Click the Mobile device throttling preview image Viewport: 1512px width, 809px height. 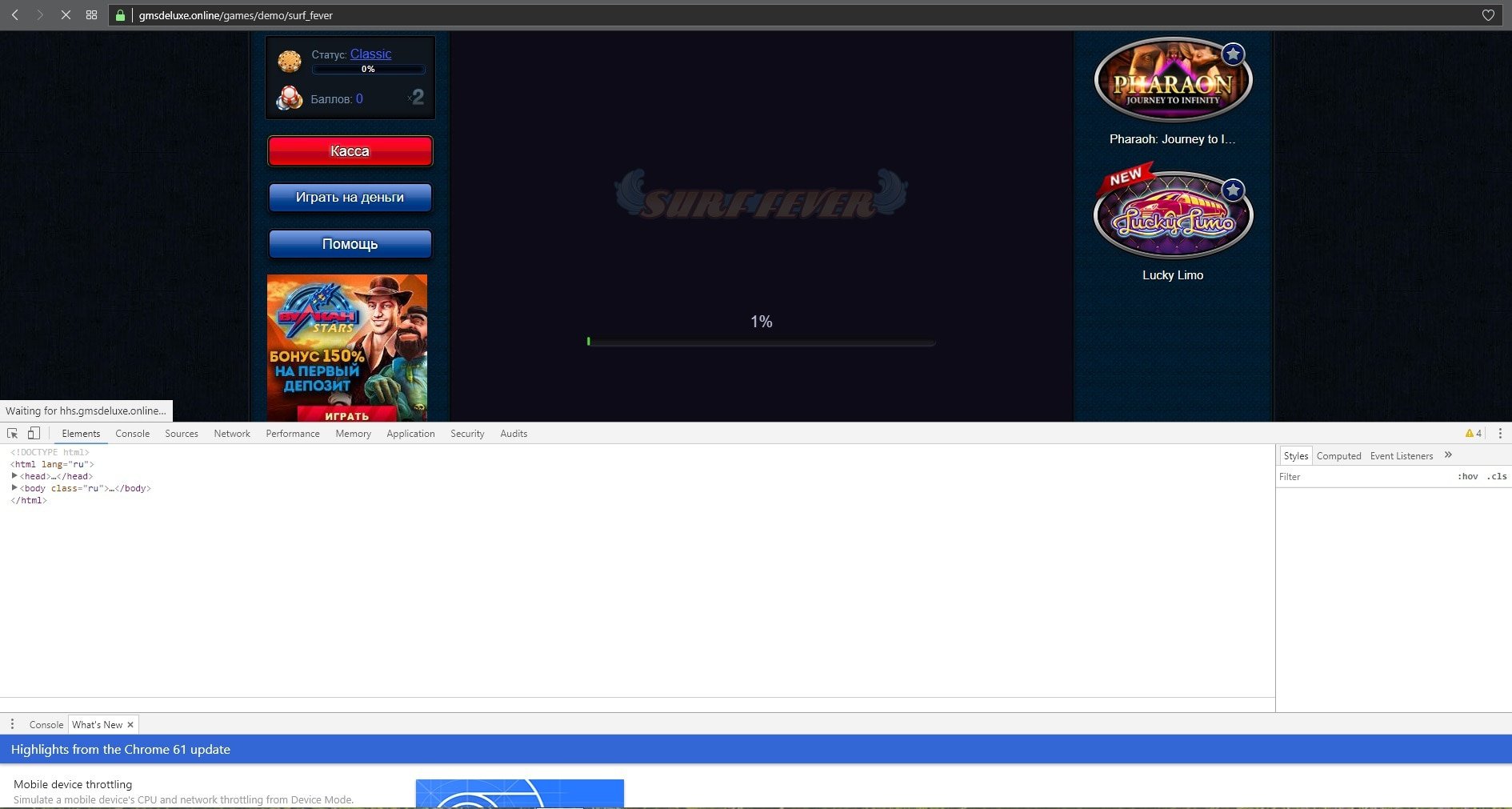tap(520, 793)
